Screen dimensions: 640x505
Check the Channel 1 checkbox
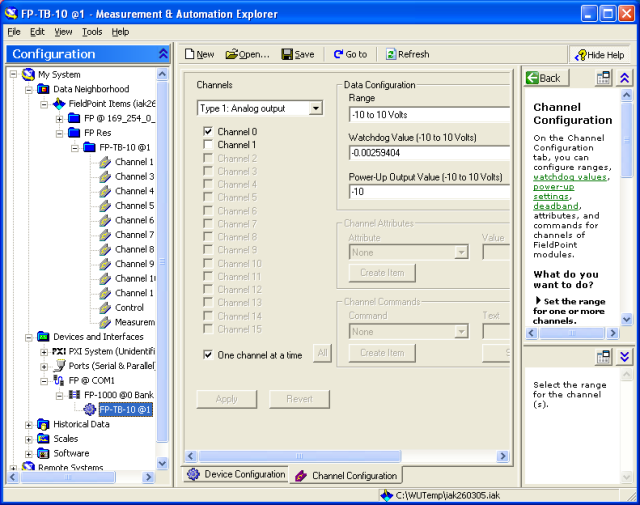208,145
